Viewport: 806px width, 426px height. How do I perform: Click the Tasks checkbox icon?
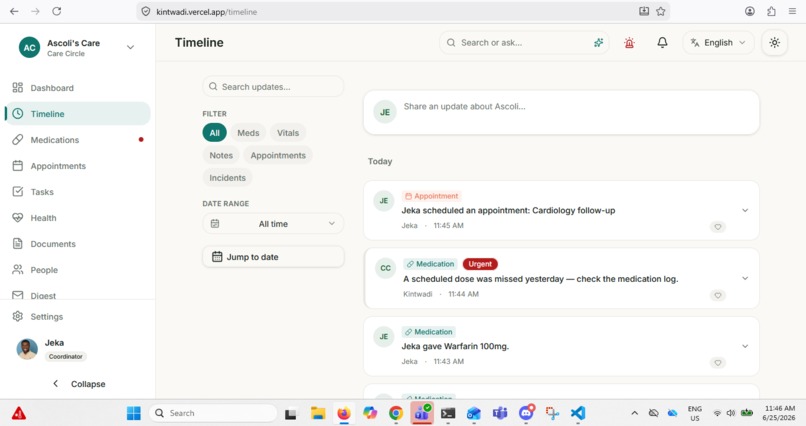17,192
